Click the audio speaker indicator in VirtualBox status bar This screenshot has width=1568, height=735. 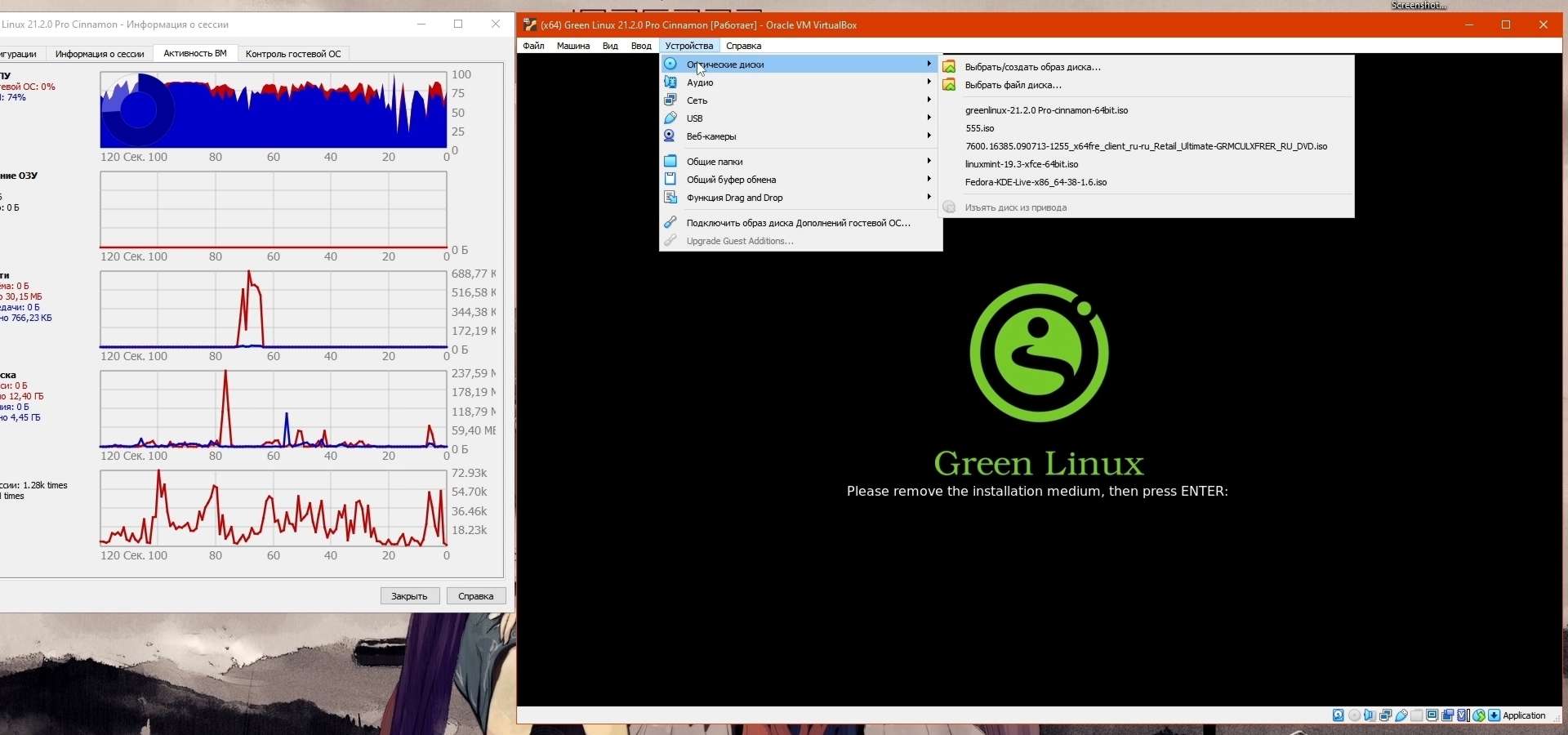pyautogui.click(x=1370, y=715)
